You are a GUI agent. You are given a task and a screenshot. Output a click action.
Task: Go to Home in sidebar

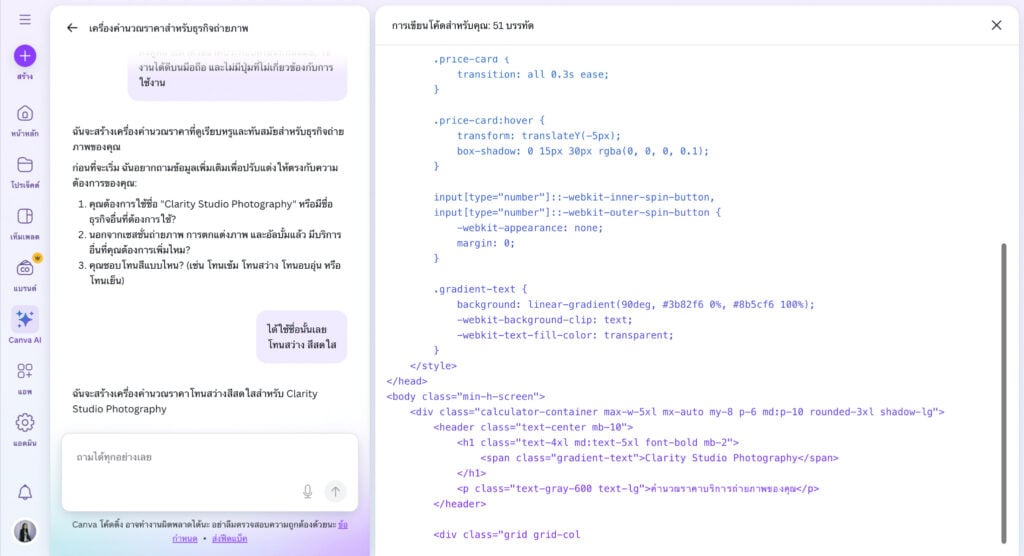(25, 114)
